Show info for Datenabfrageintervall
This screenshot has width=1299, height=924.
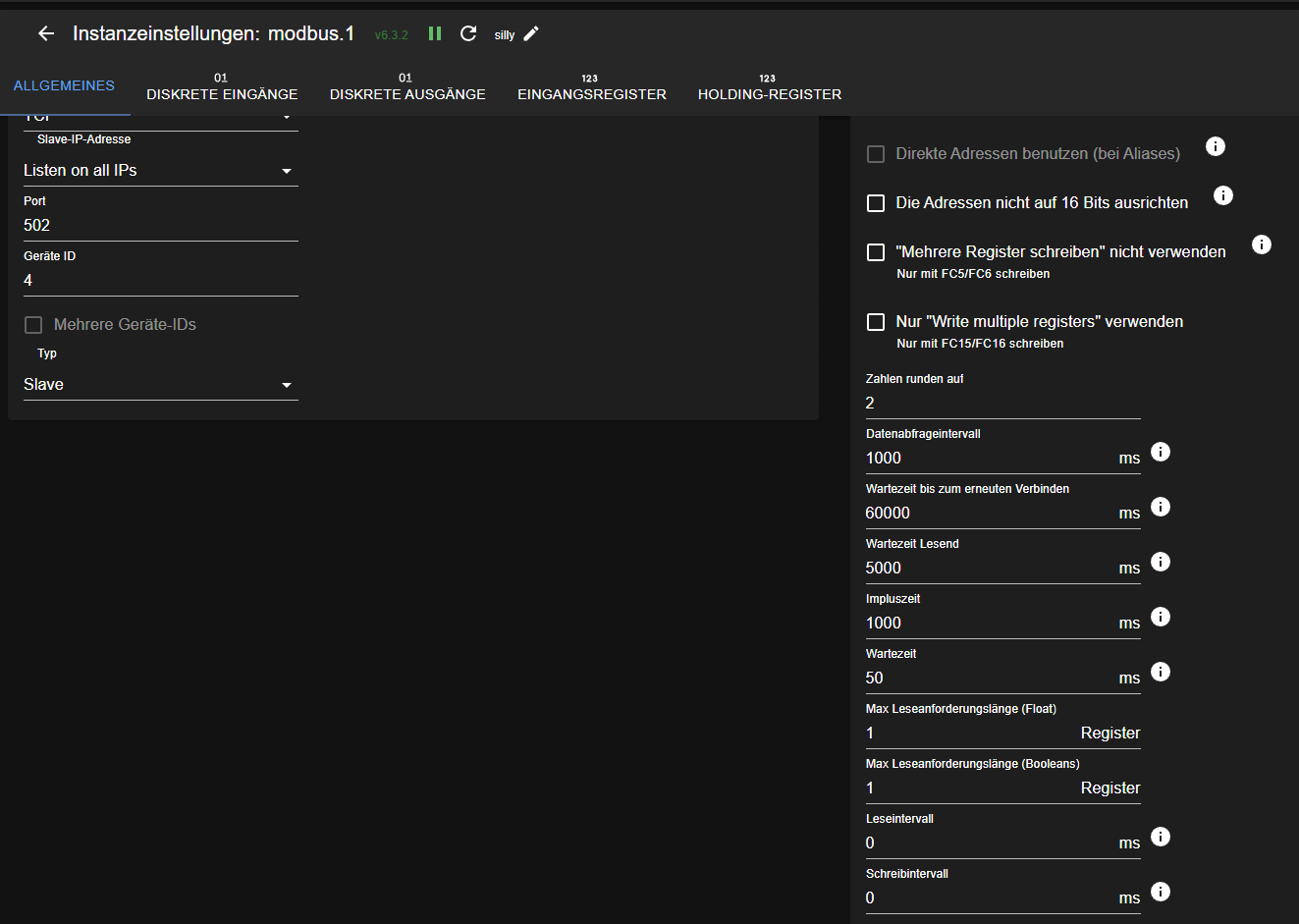tap(1161, 452)
